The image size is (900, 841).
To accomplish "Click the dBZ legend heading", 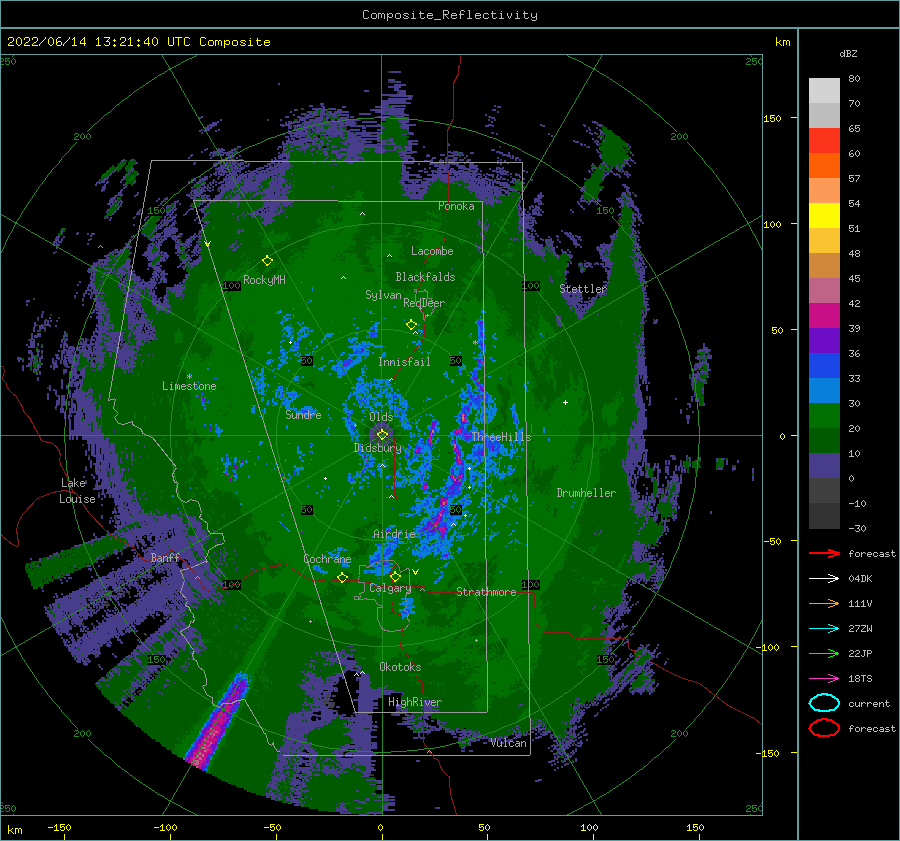I will coord(848,53).
